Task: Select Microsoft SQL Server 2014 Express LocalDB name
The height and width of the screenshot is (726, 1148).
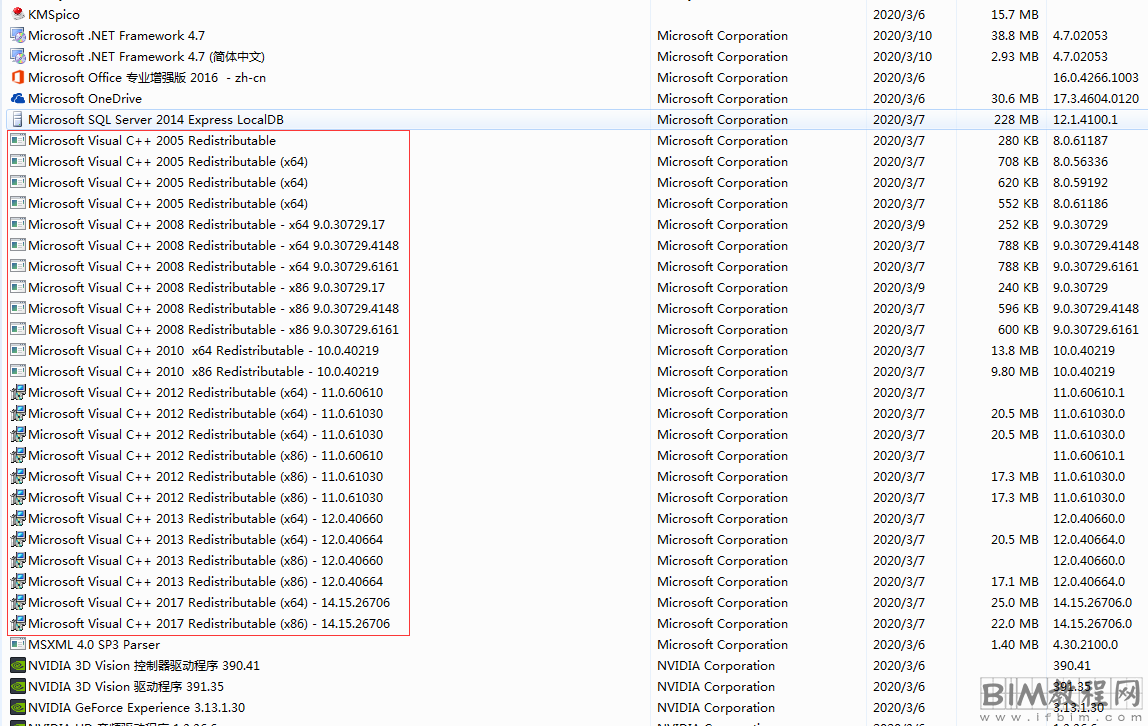Action: [x=156, y=120]
